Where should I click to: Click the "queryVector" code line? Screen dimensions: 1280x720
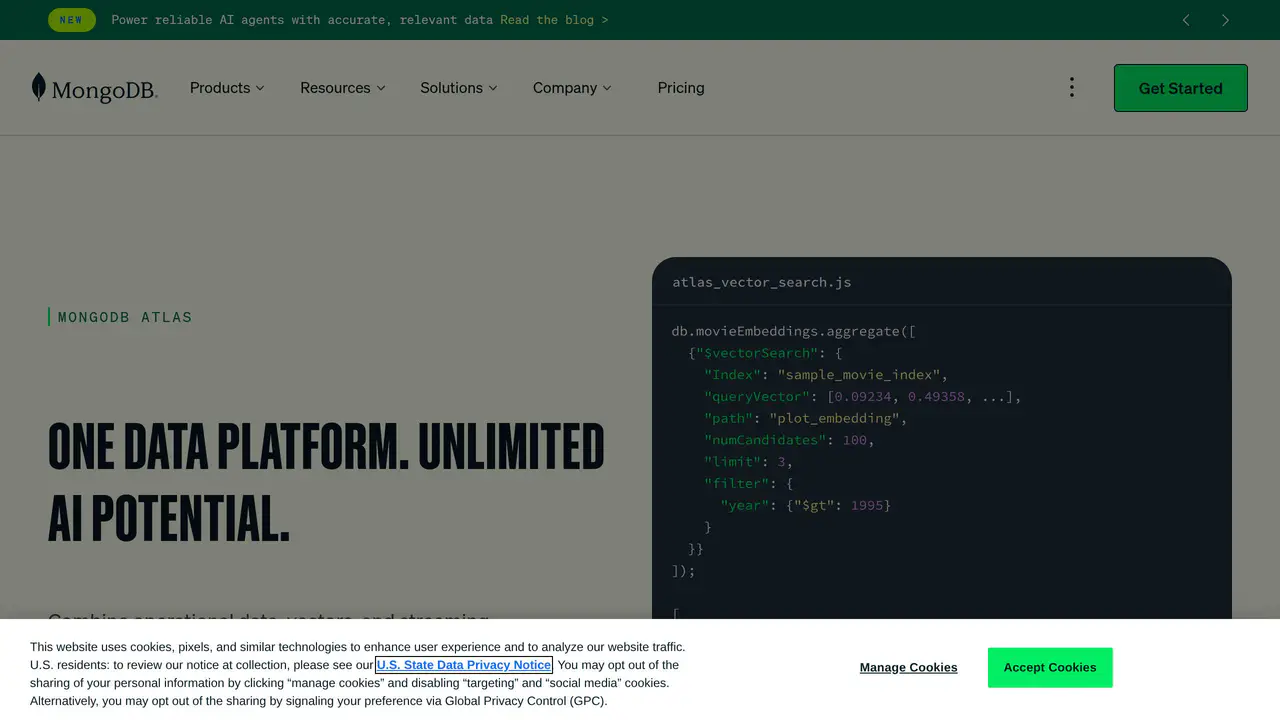[863, 397]
